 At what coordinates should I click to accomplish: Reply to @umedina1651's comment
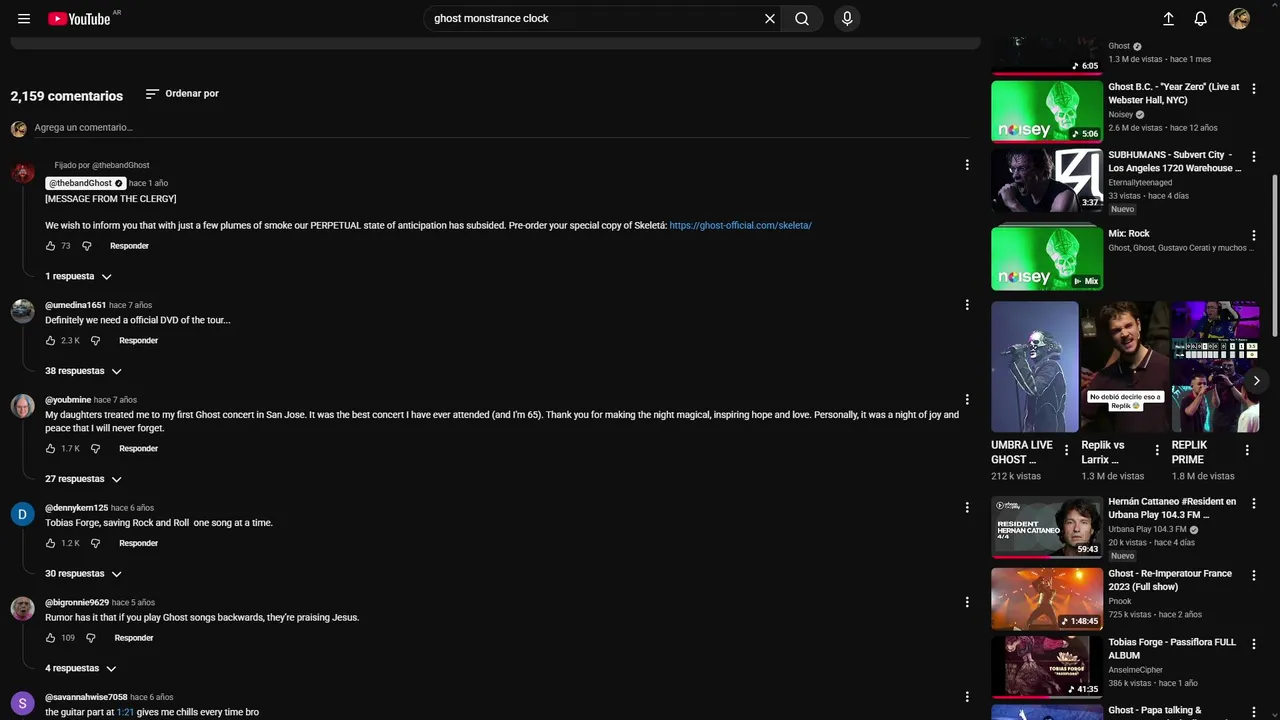pyautogui.click(x=138, y=341)
